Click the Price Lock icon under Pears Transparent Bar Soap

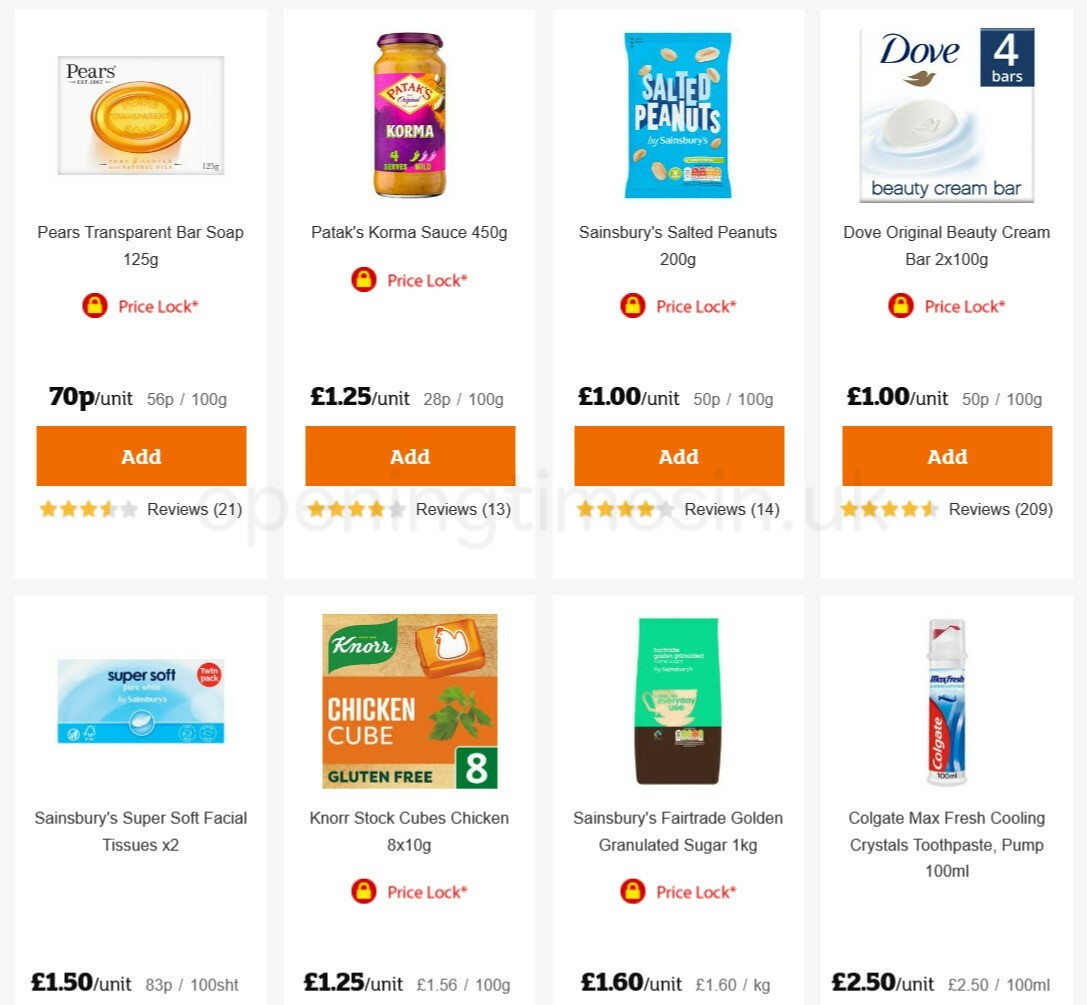click(95, 306)
